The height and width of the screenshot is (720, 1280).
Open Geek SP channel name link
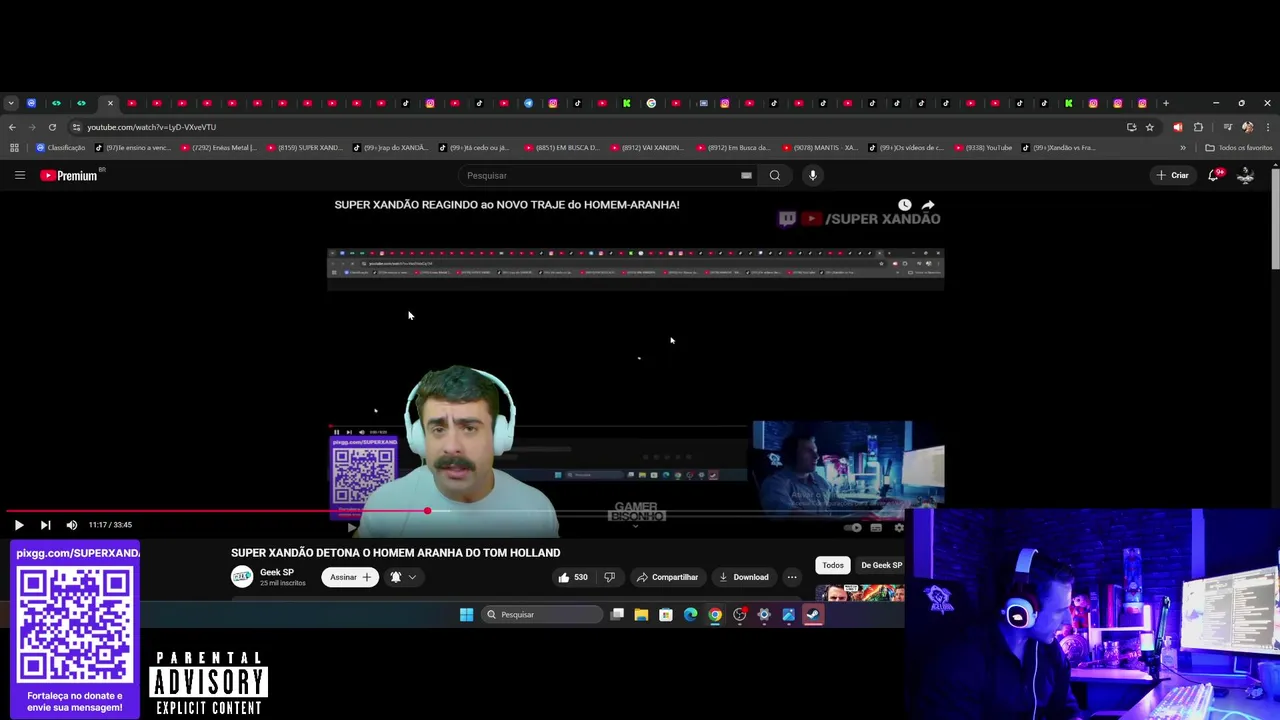[277, 572]
